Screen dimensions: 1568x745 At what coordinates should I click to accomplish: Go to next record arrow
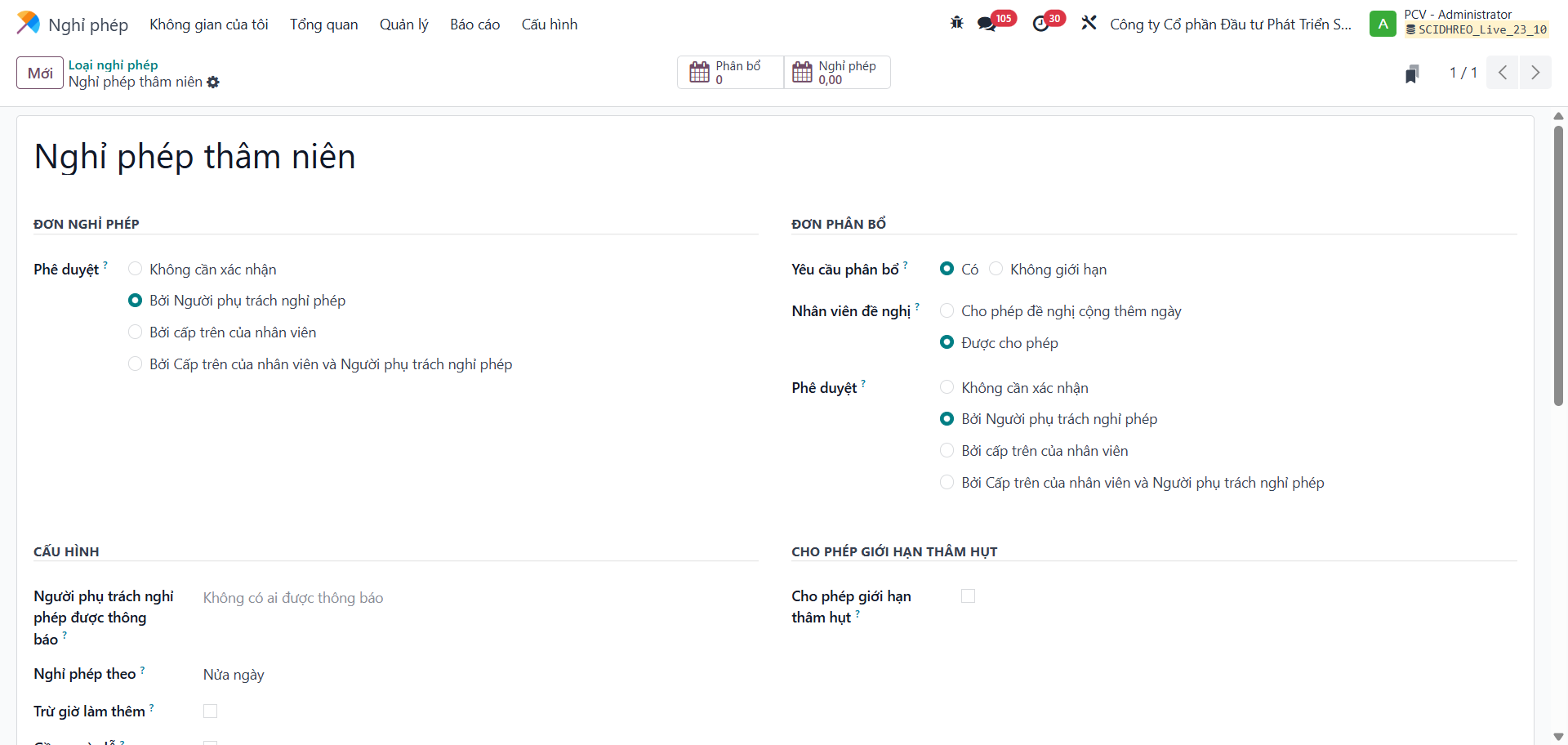coord(1535,73)
